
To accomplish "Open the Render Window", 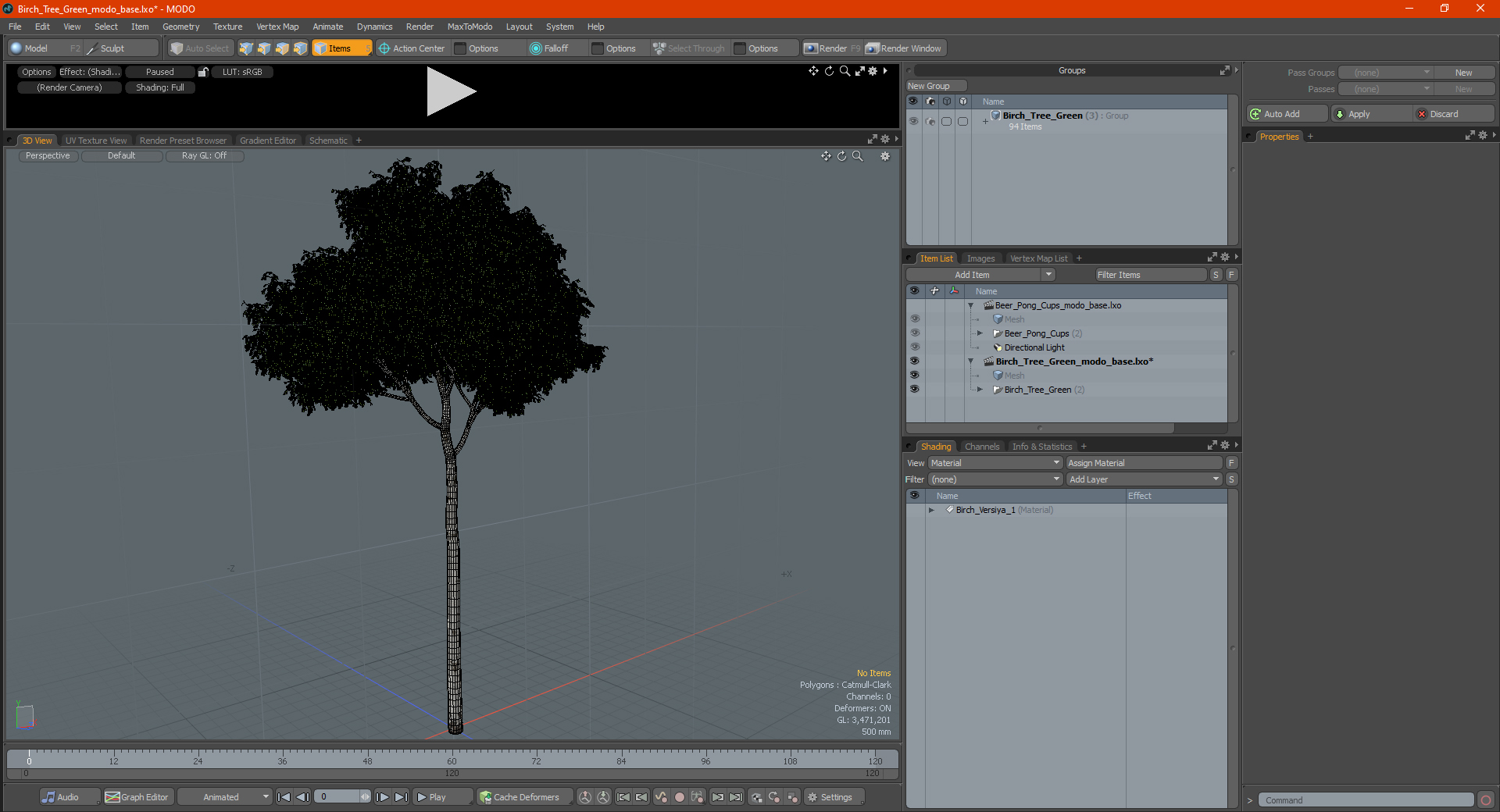I will point(905,48).
